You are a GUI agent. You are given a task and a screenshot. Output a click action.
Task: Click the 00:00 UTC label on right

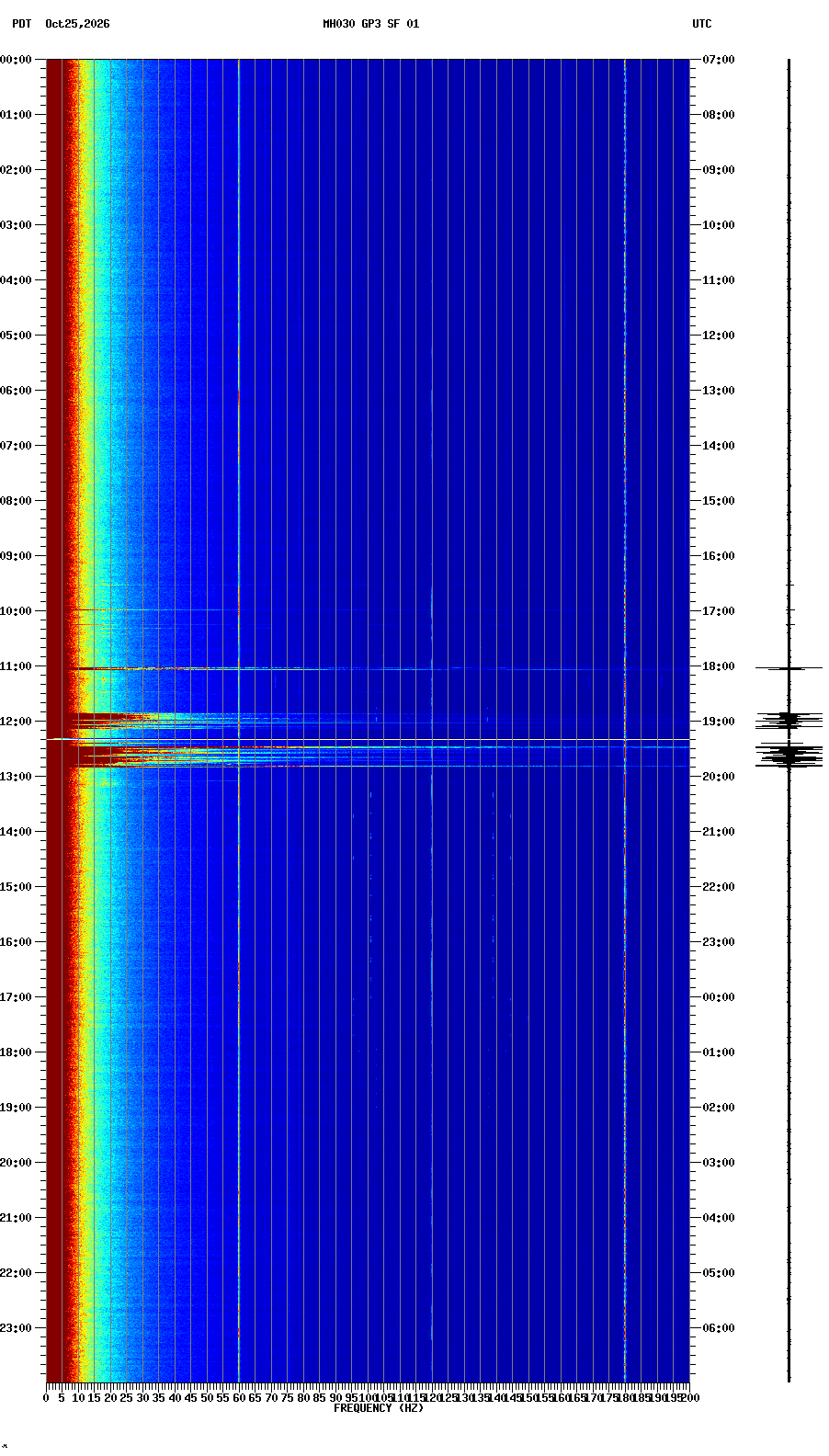point(719,997)
